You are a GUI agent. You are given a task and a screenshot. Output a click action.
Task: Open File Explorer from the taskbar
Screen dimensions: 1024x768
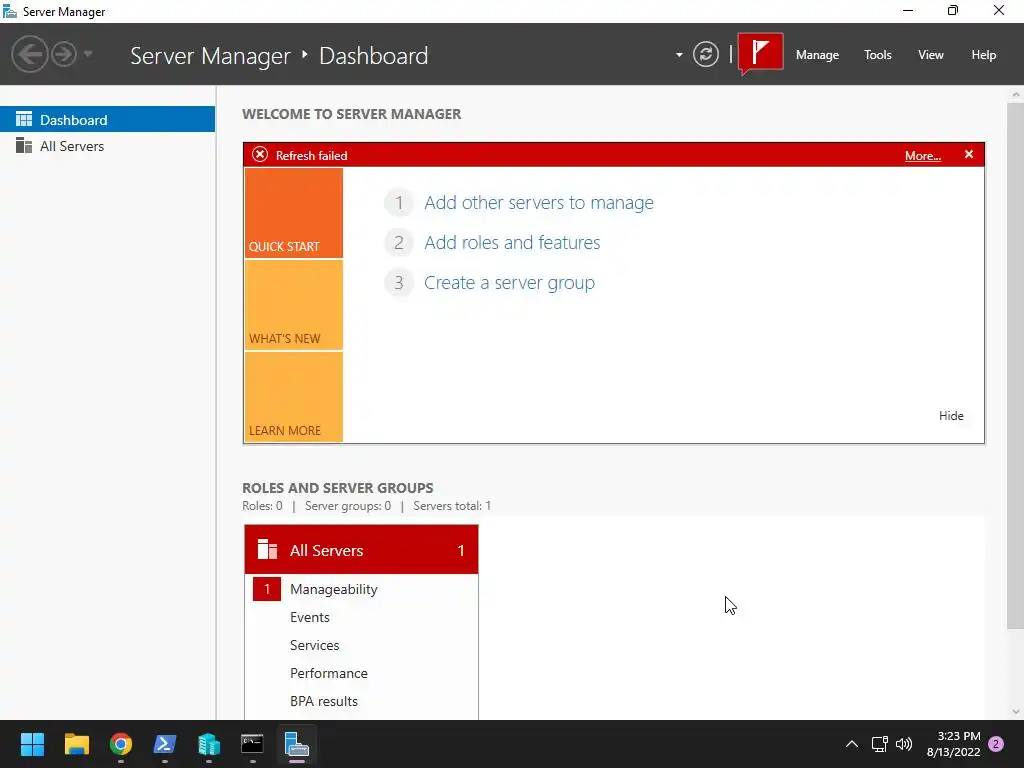coord(76,744)
